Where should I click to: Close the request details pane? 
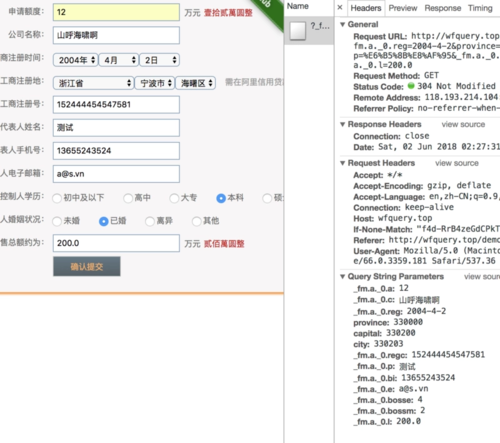[340, 7]
